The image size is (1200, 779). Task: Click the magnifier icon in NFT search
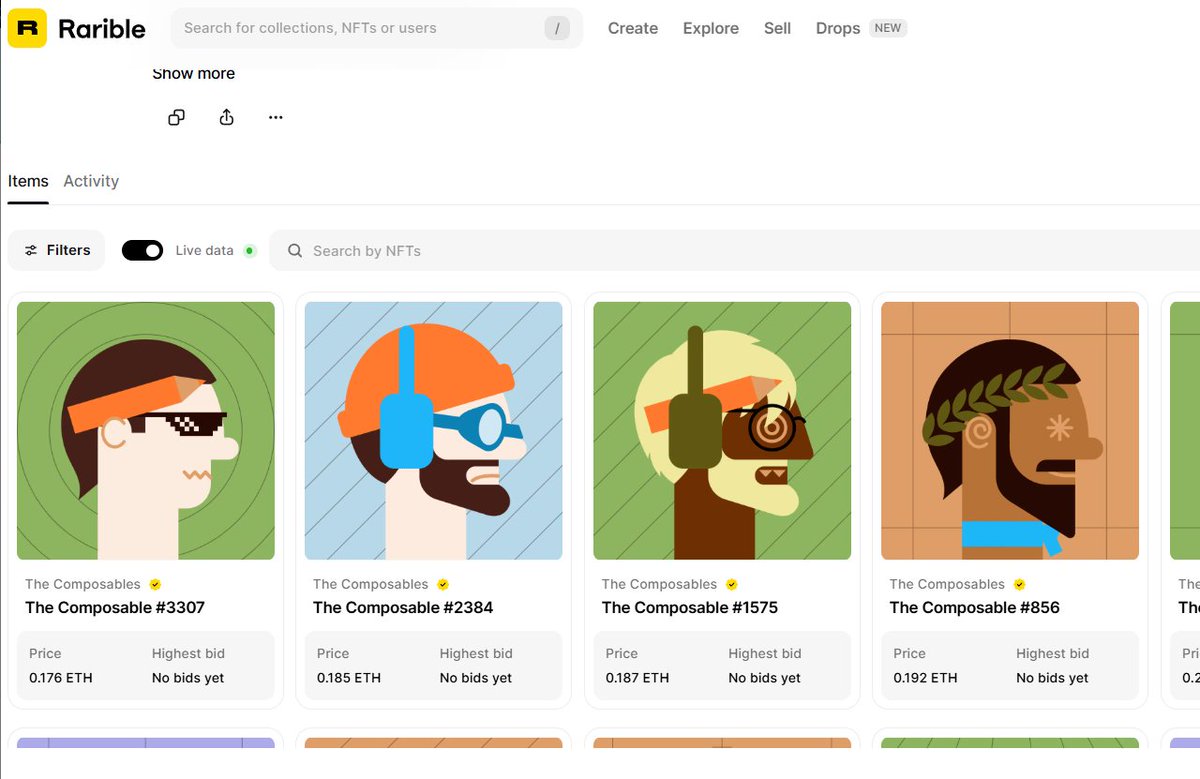[295, 251]
